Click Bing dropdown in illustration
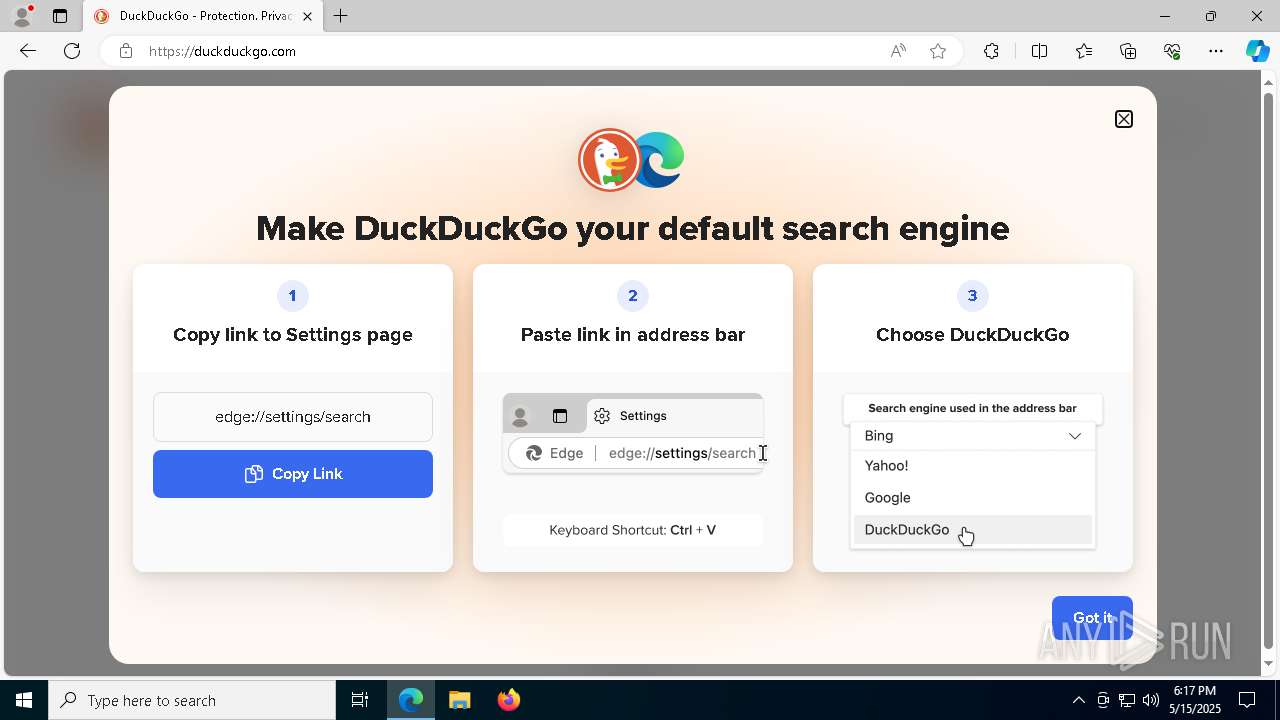This screenshot has height=720, width=1280. click(973, 436)
